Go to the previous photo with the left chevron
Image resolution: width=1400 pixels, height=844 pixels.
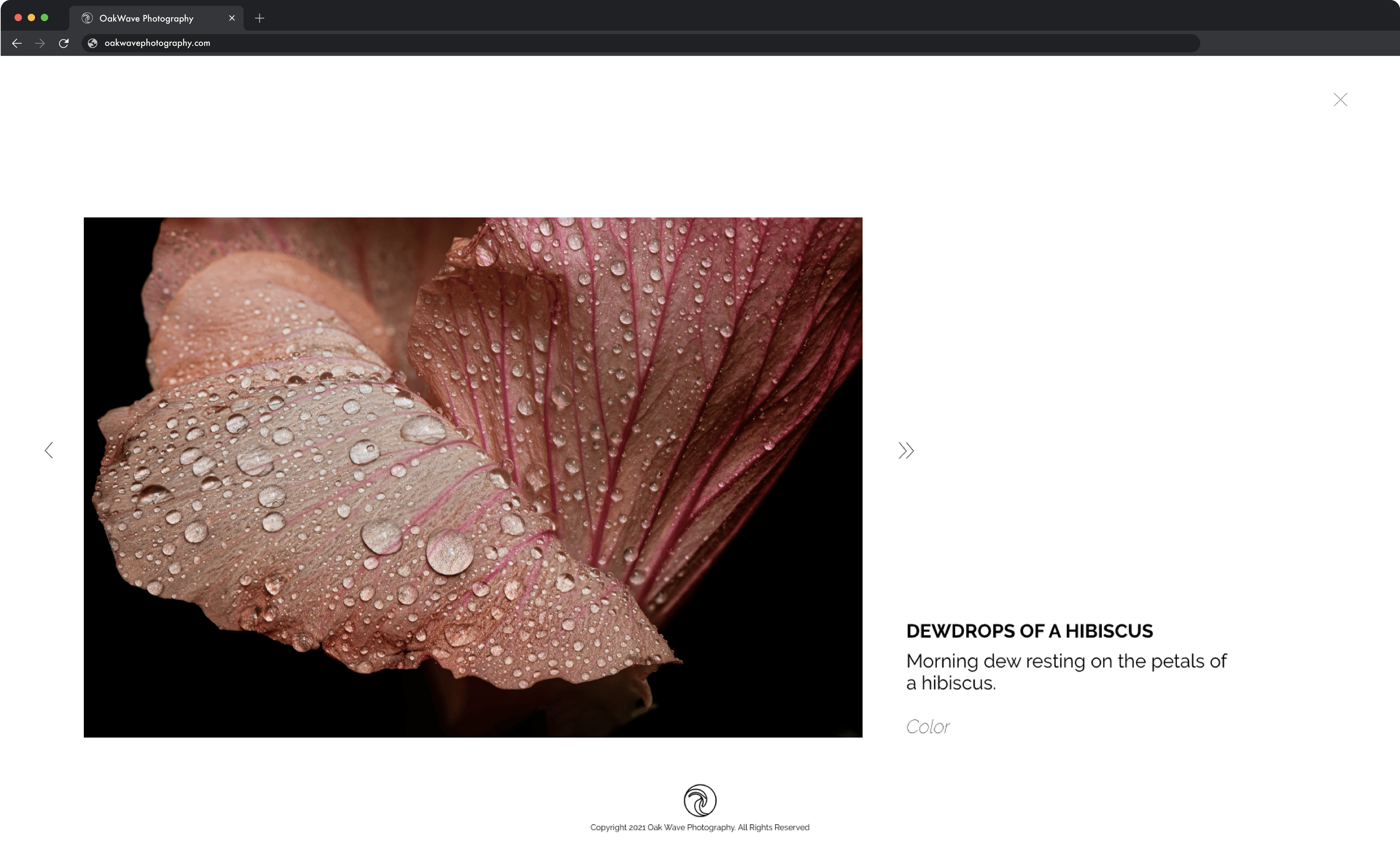[49, 450]
